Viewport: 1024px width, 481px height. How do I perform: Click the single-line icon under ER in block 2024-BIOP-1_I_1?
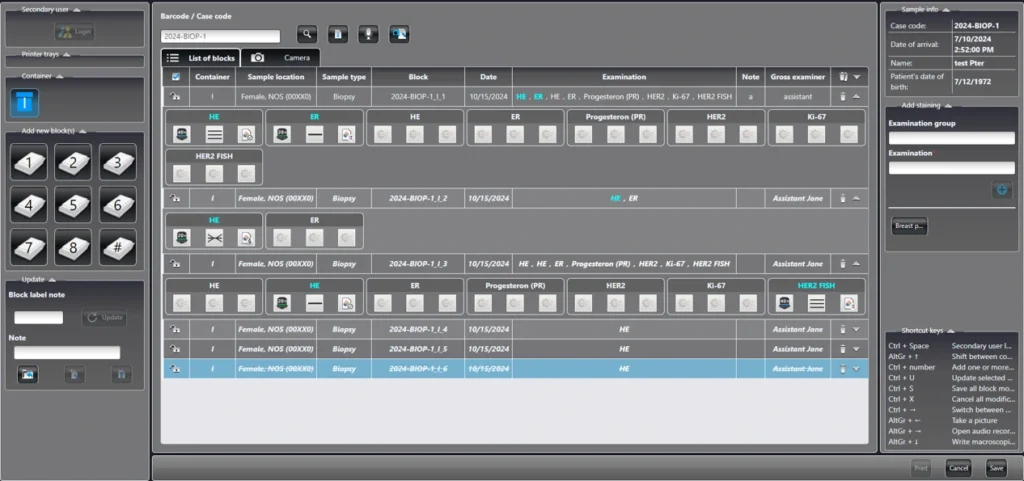(x=315, y=134)
